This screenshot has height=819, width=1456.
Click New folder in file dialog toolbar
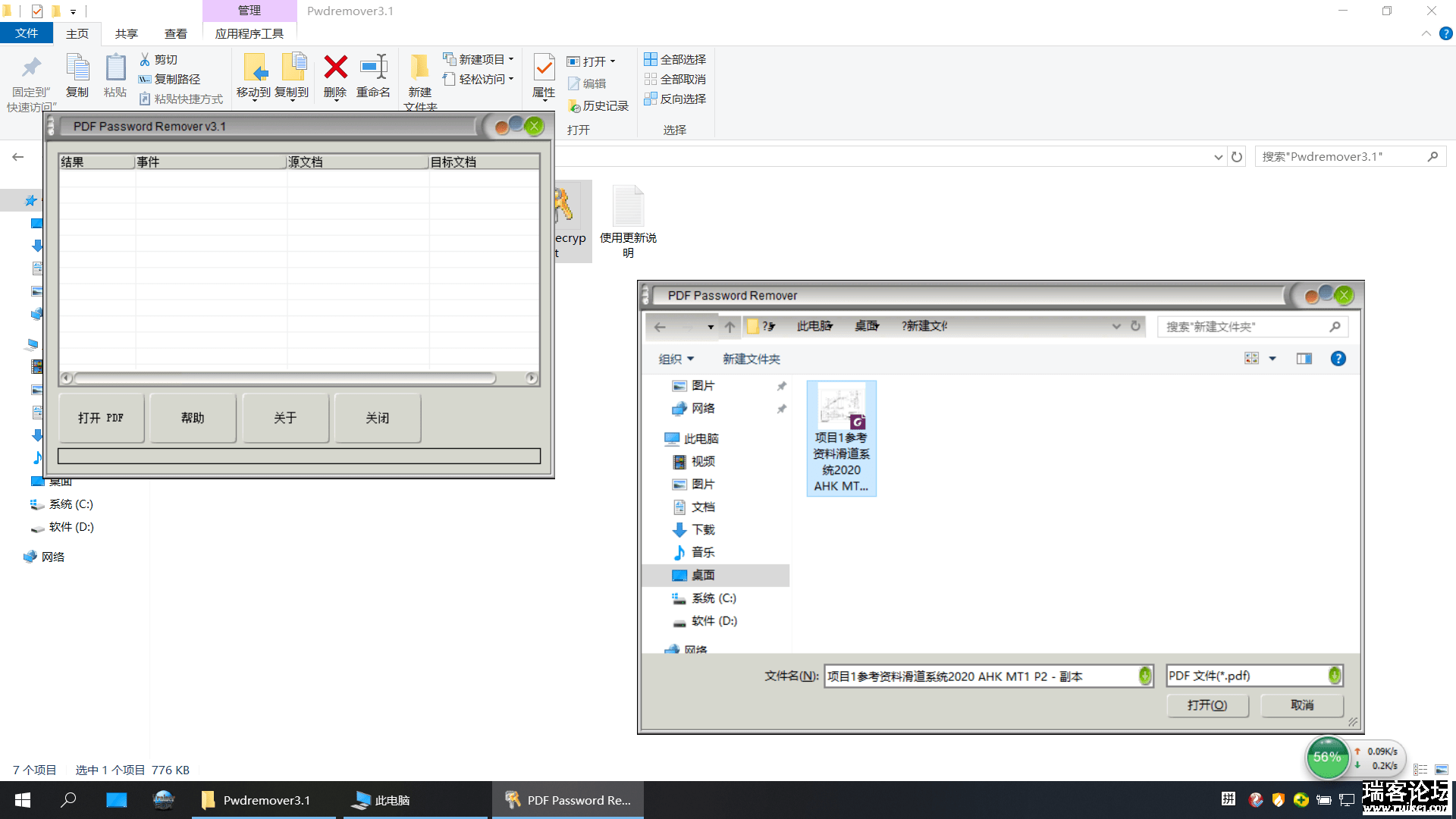(752, 359)
